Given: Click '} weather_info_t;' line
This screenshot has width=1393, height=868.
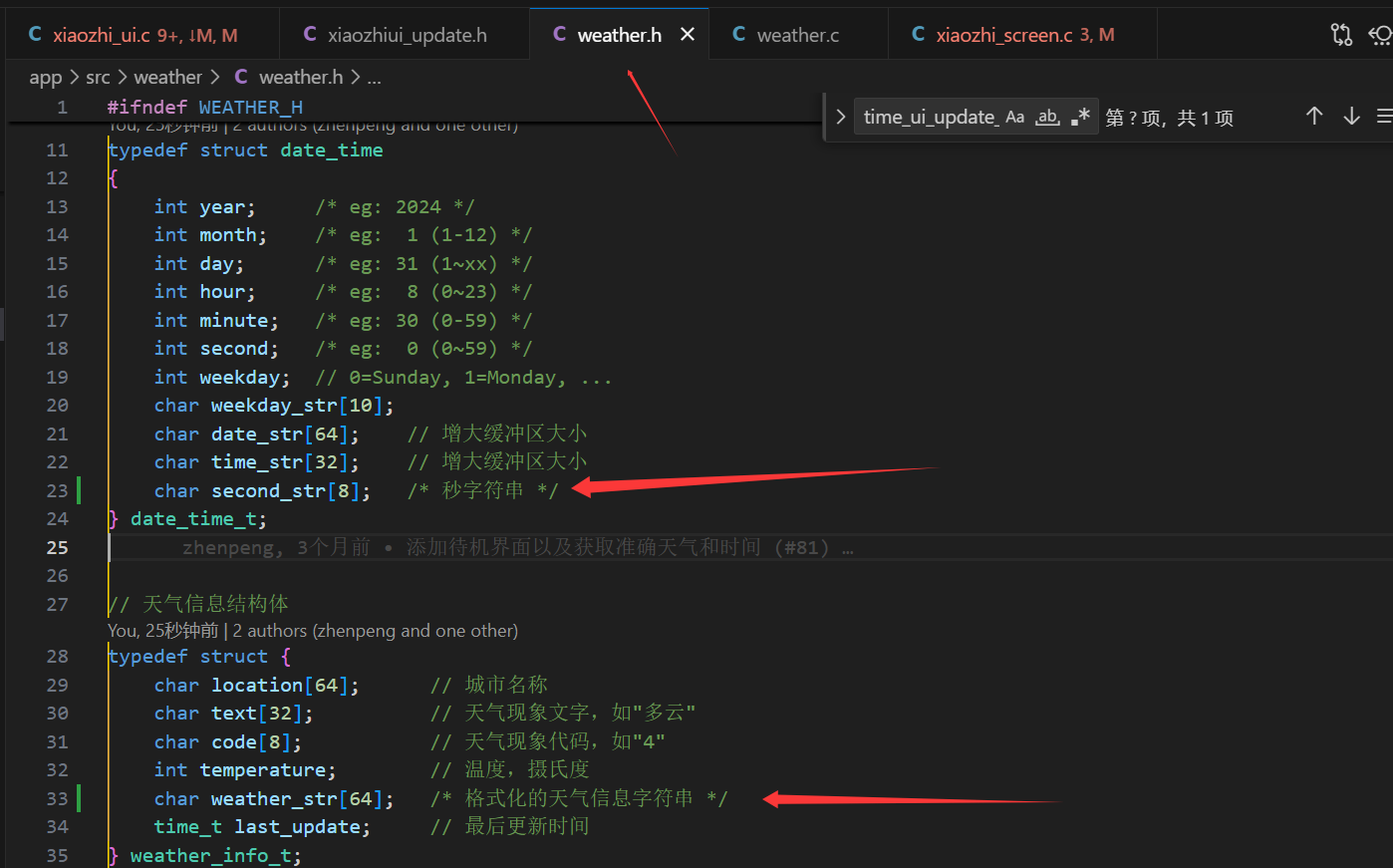Looking at the screenshot, I should click(x=204, y=856).
